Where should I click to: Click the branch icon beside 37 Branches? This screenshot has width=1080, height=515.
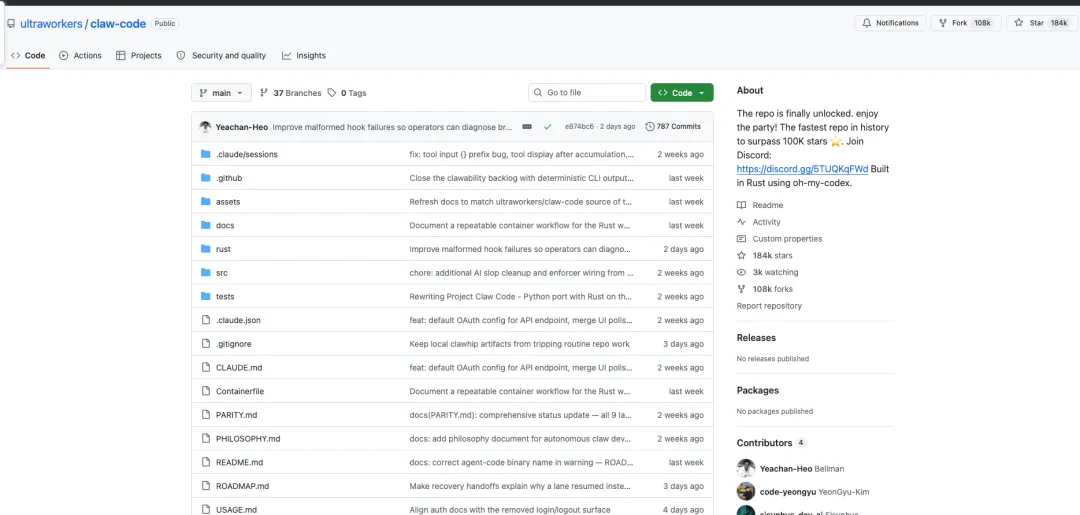click(x=264, y=93)
